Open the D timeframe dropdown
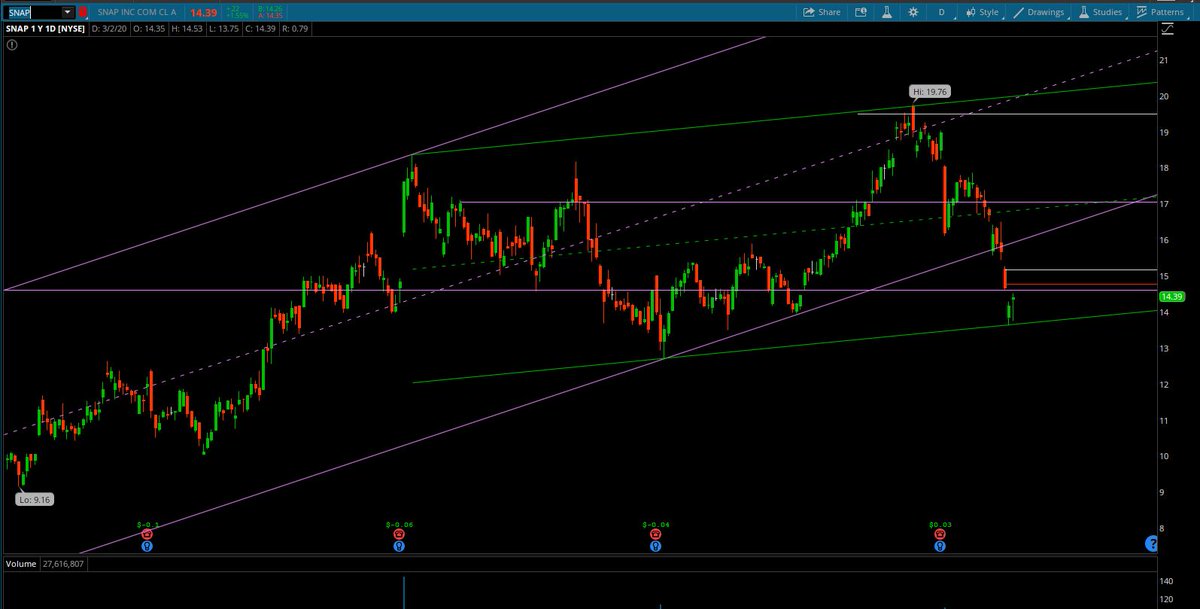1200x609 pixels. 940,12
